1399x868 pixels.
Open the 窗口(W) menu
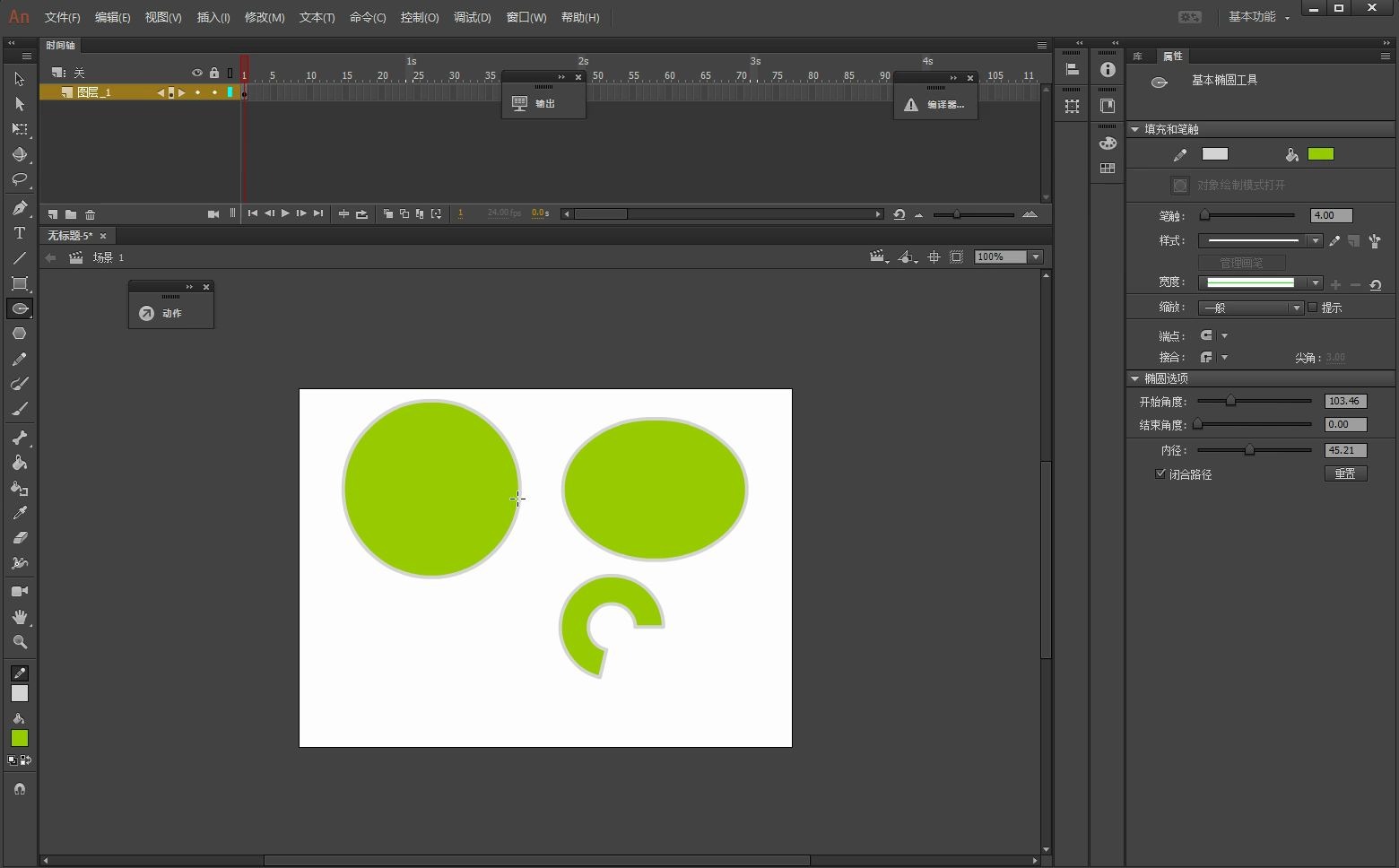[526, 17]
